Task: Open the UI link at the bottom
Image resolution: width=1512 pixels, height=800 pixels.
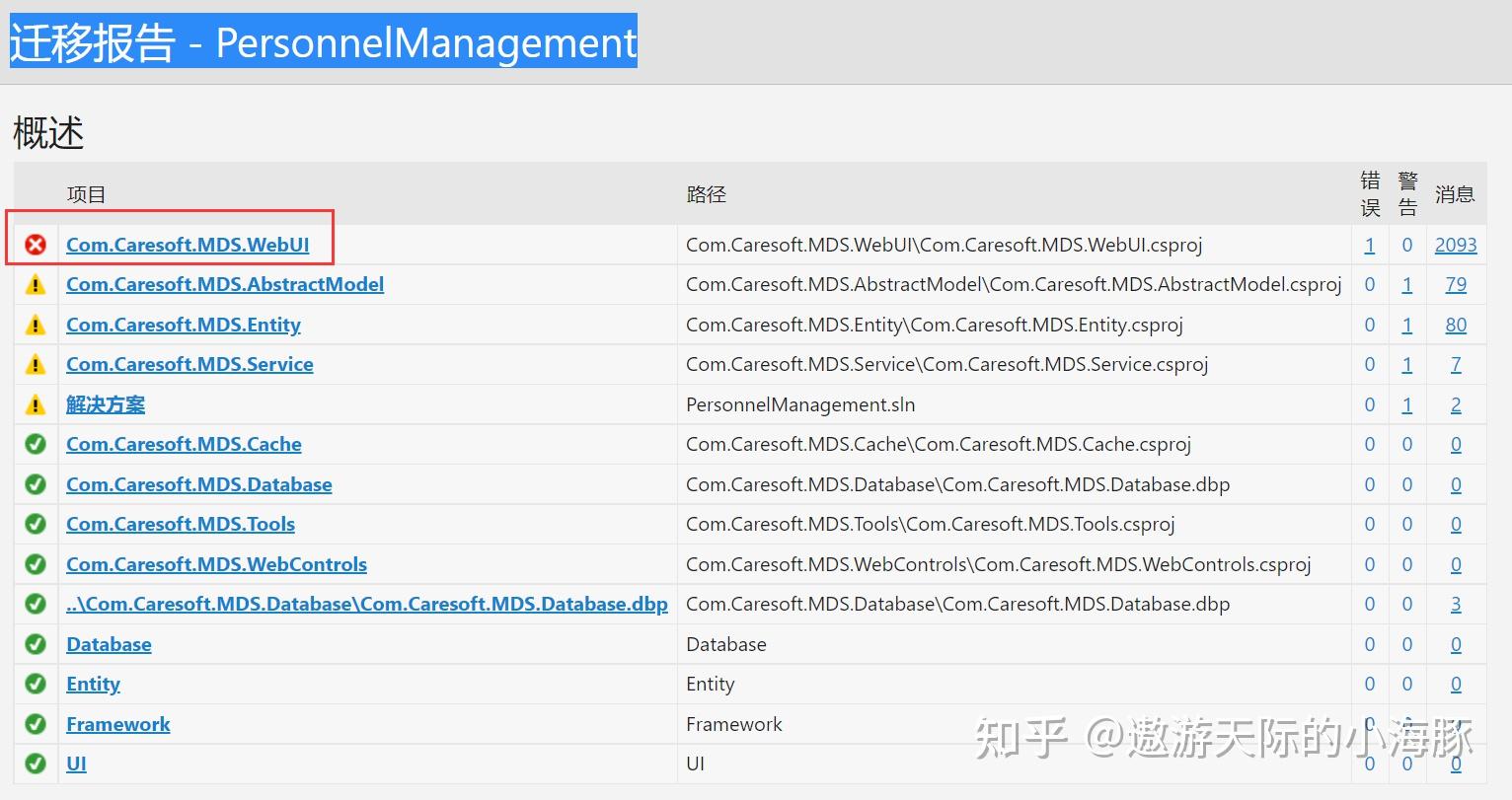Action: pos(76,764)
